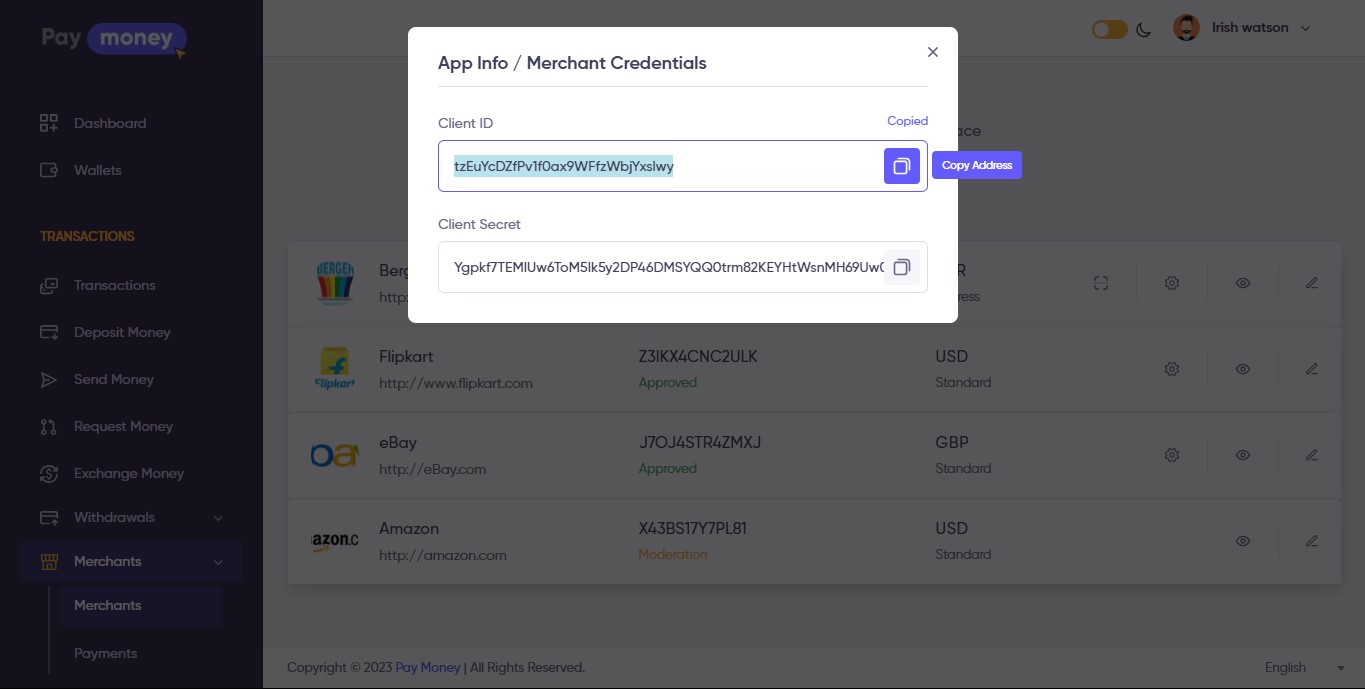Viewport: 1365px width, 689px height.
Task: Click the Flipkart logo thumbnail
Action: [334, 369]
